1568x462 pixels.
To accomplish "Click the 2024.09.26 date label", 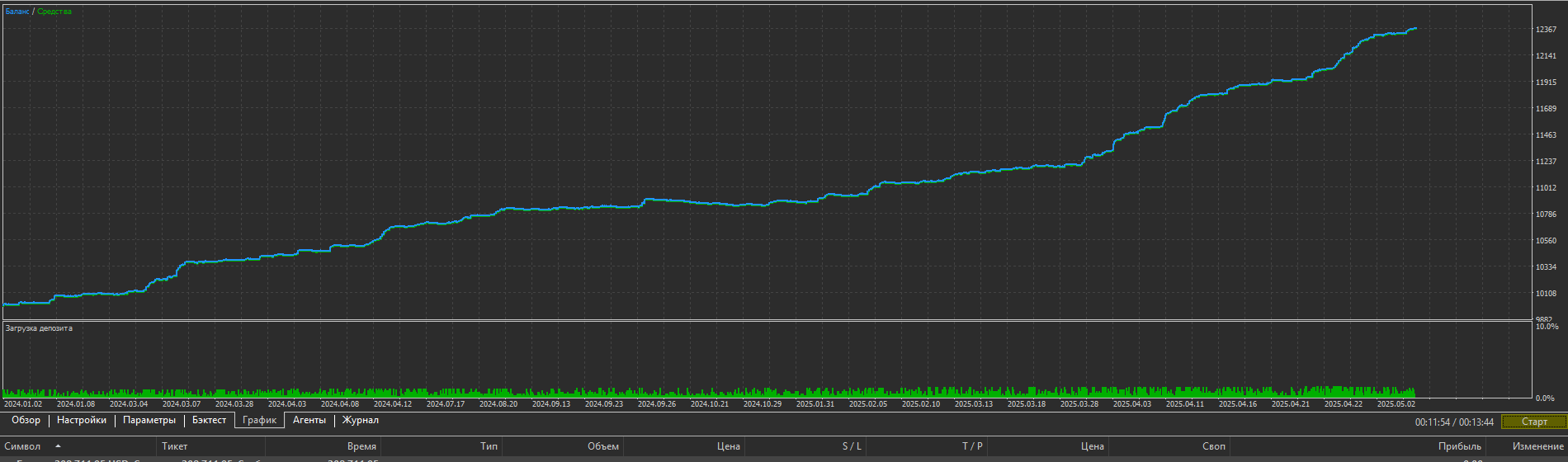I will [657, 404].
